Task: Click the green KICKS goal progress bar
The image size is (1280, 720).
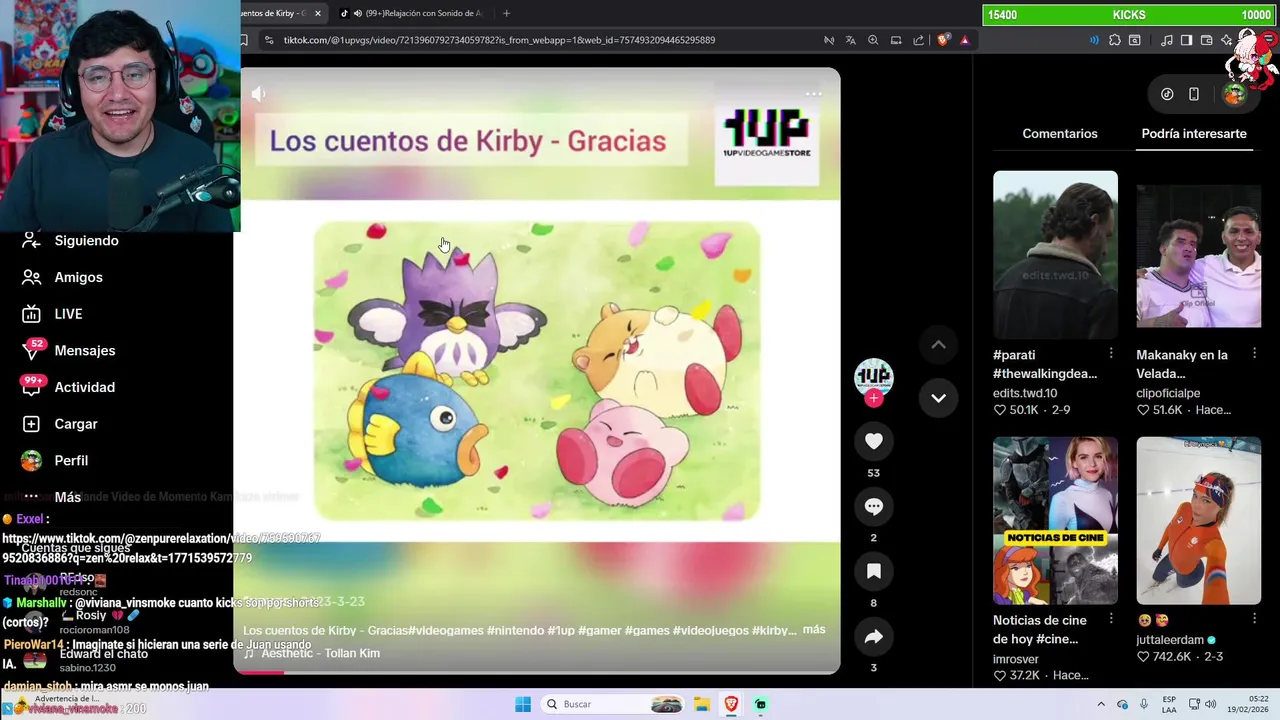Action: [1129, 15]
